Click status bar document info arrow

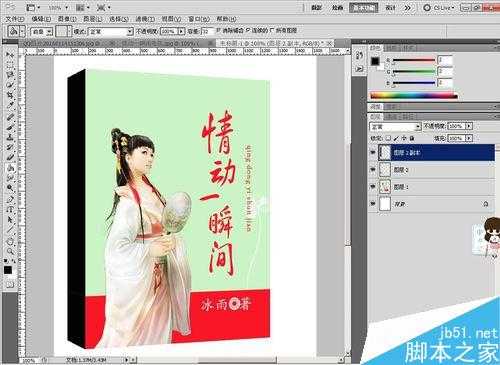coord(127,360)
